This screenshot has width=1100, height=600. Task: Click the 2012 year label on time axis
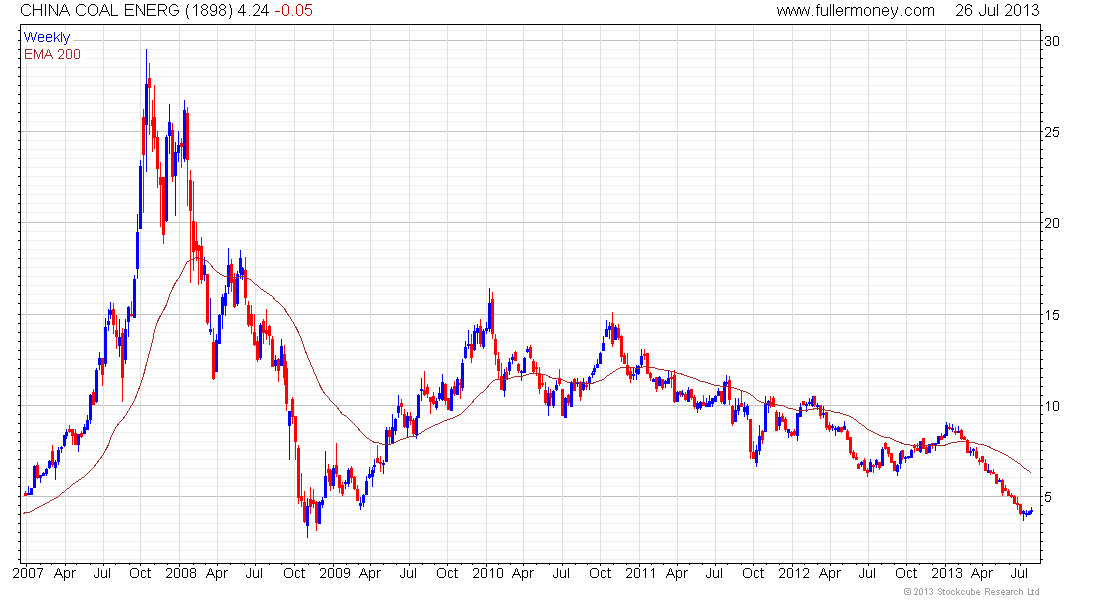click(x=794, y=573)
